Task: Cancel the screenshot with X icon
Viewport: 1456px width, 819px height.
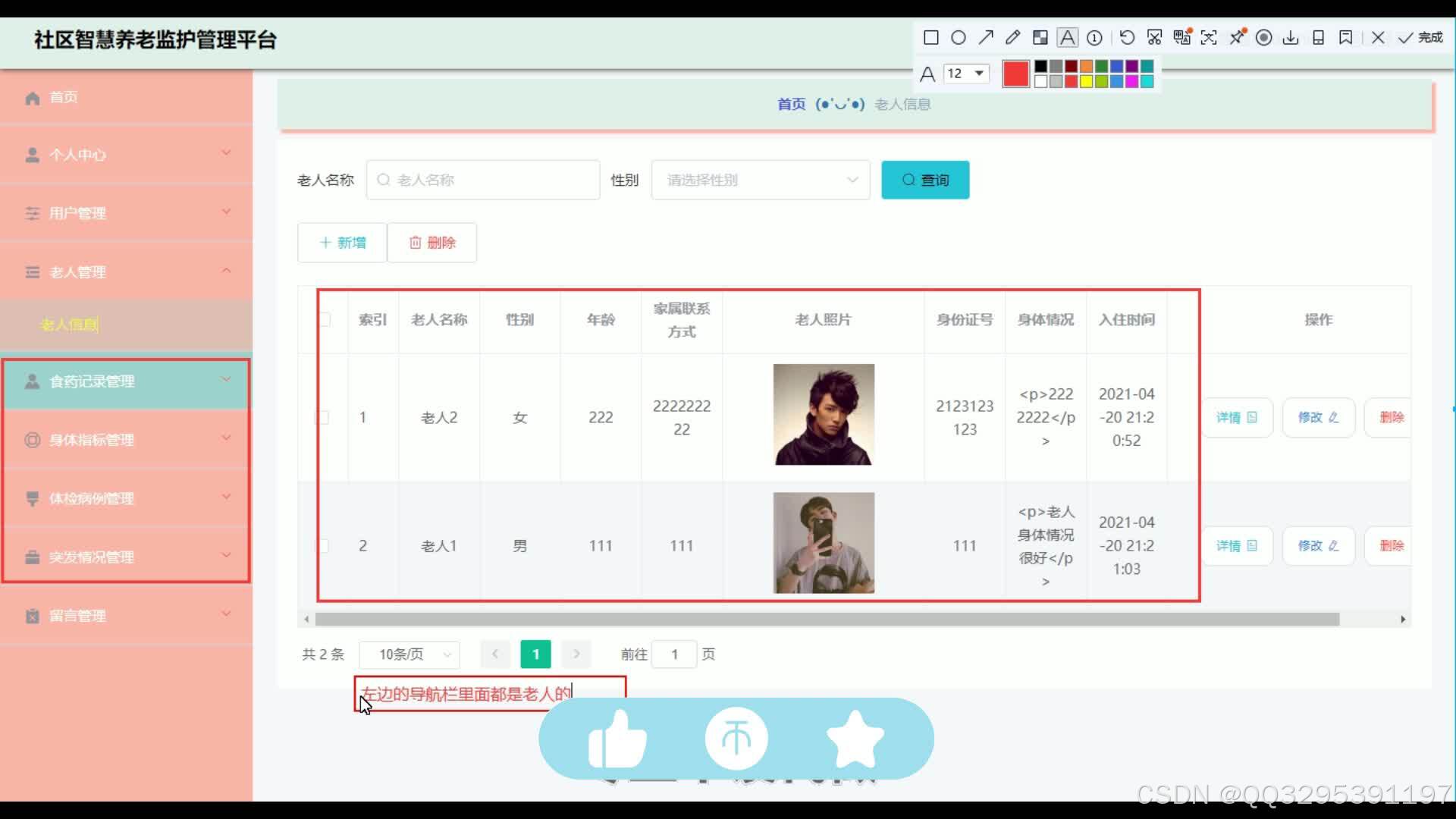Action: (x=1379, y=37)
